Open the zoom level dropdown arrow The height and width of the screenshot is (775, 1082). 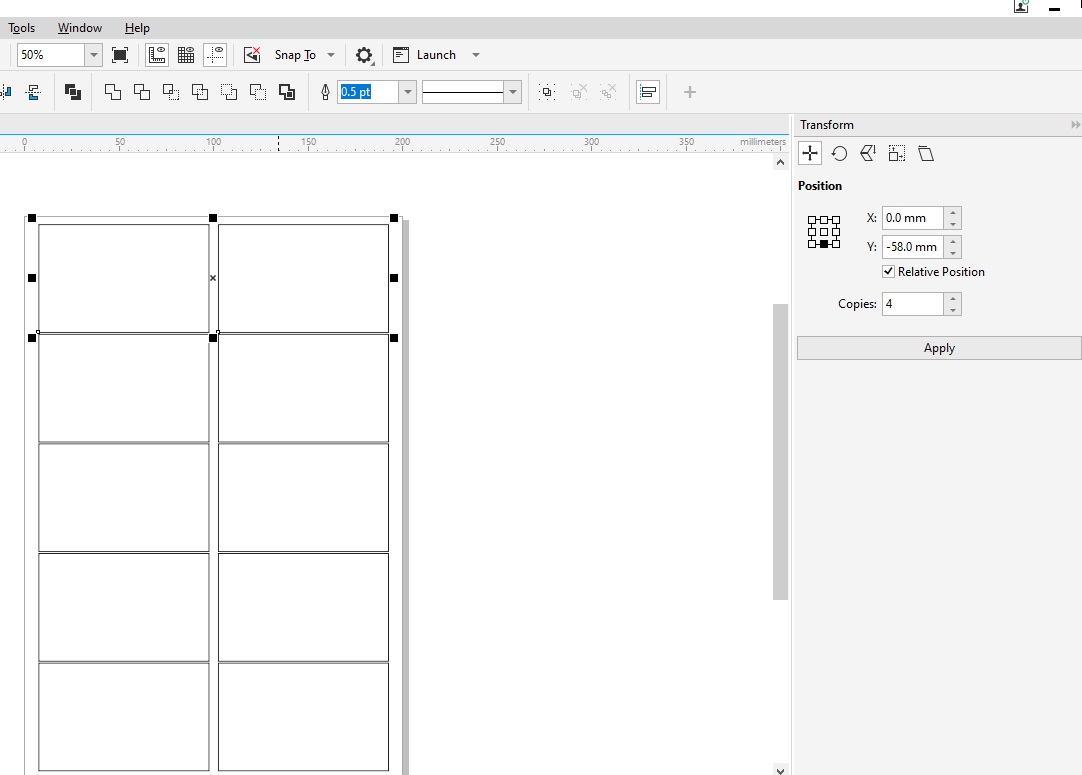coord(94,55)
